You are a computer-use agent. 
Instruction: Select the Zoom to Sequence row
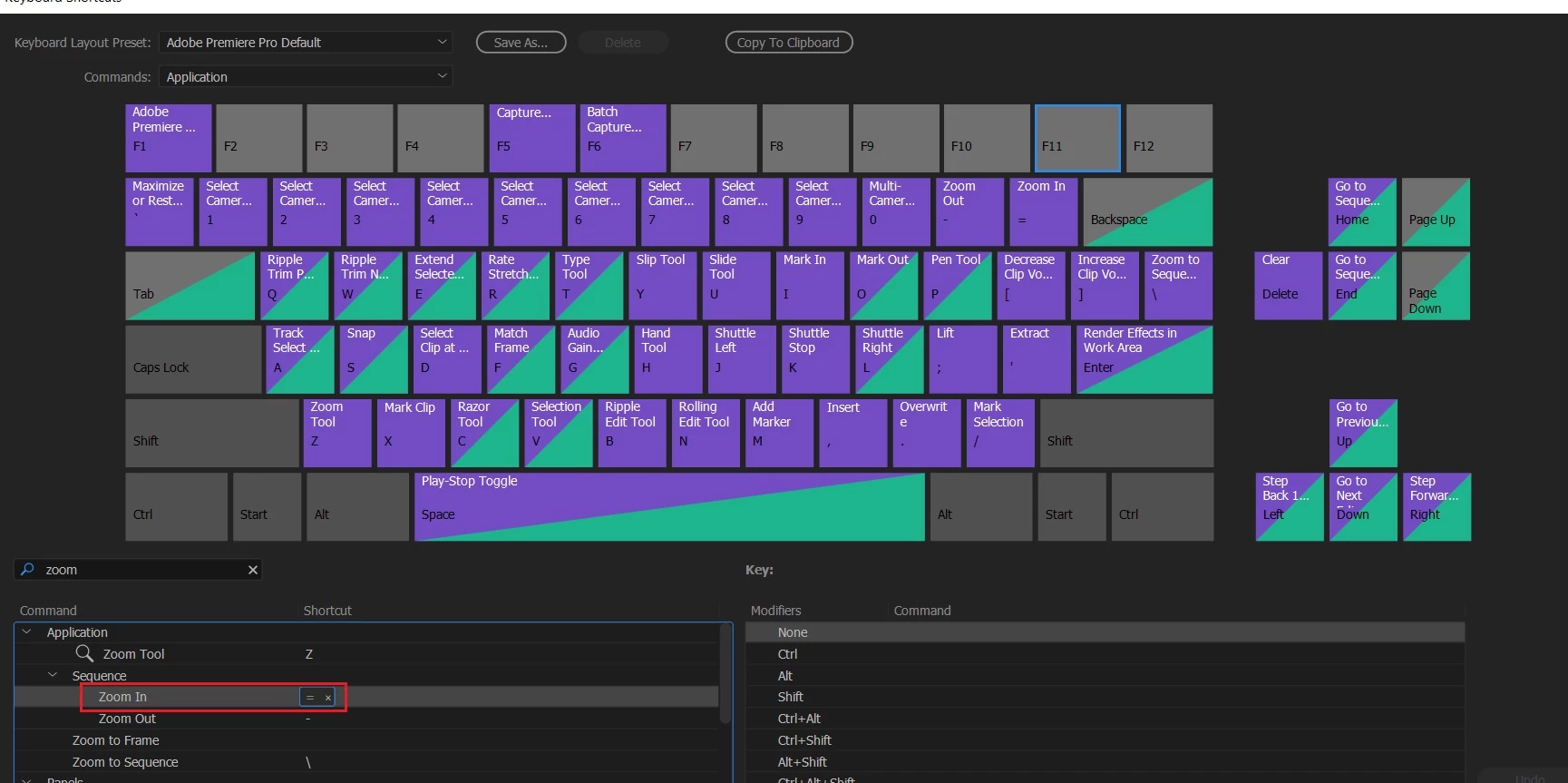point(366,762)
